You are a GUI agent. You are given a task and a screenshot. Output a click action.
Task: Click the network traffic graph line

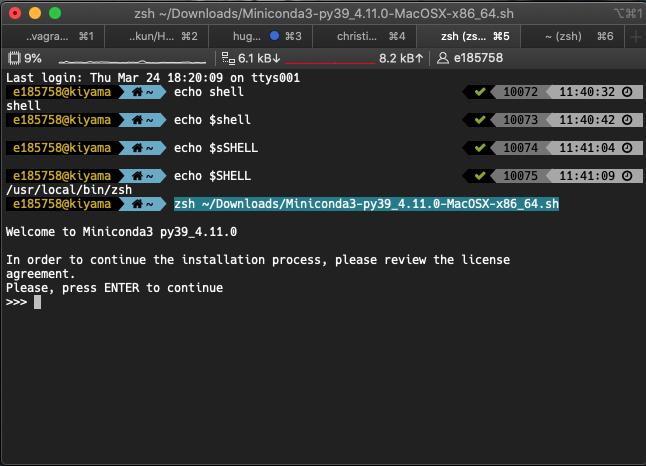pyautogui.click(x=331, y=60)
